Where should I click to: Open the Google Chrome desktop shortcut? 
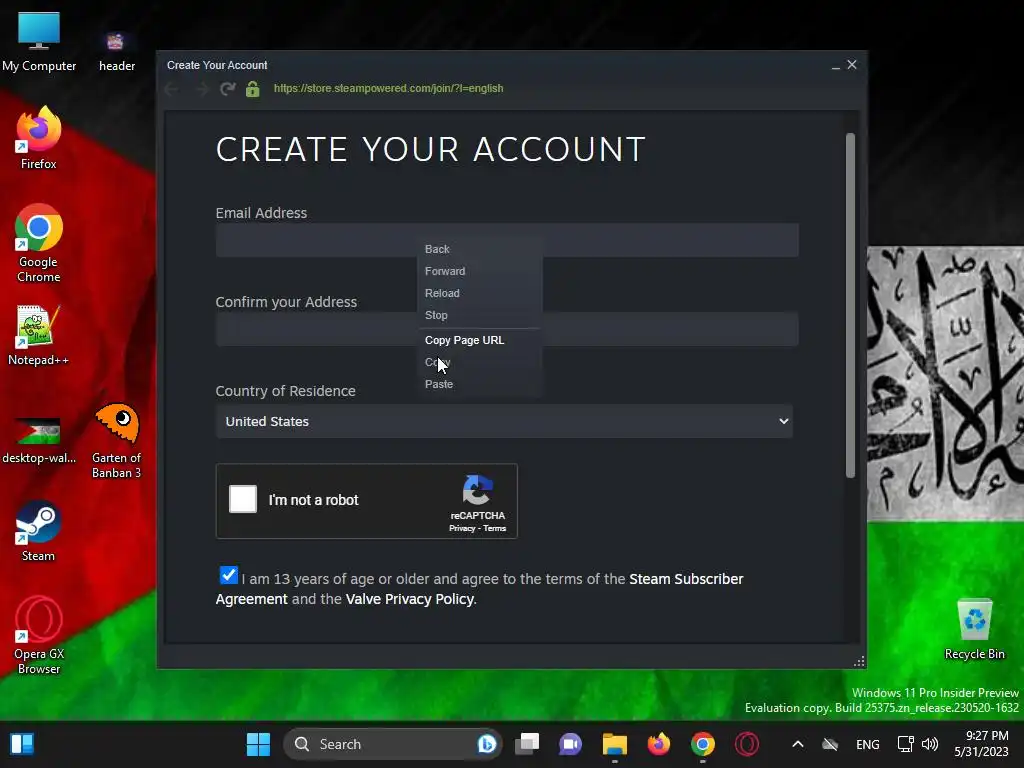(x=39, y=243)
